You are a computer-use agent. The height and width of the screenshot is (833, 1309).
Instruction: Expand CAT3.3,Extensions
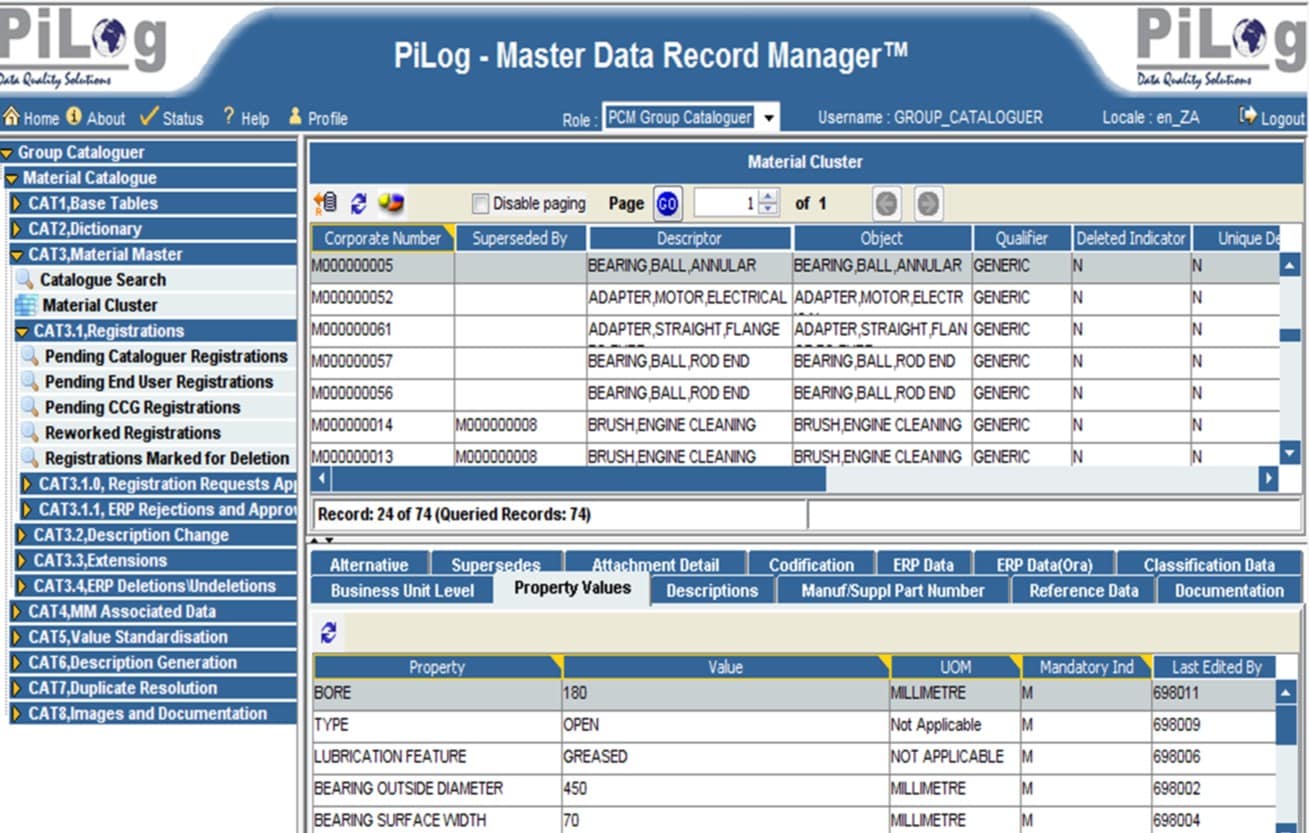[24, 561]
